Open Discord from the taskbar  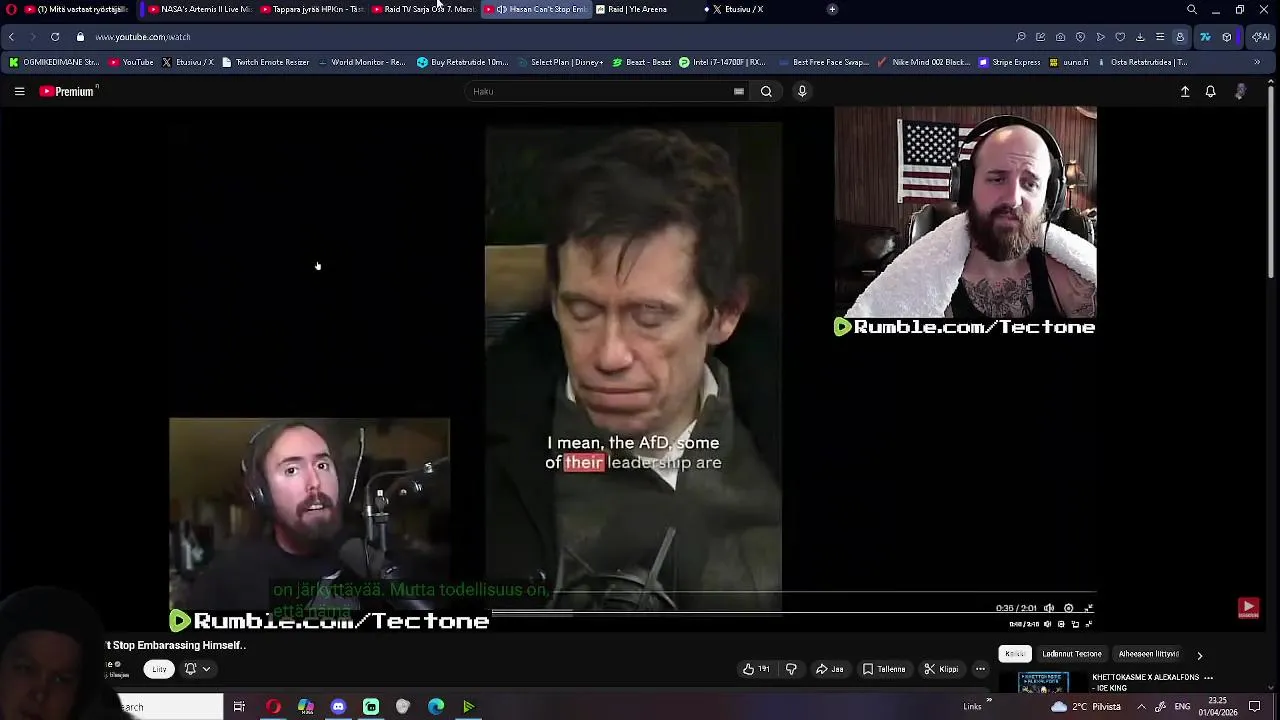pyautogui.click(x=338, y=707)
